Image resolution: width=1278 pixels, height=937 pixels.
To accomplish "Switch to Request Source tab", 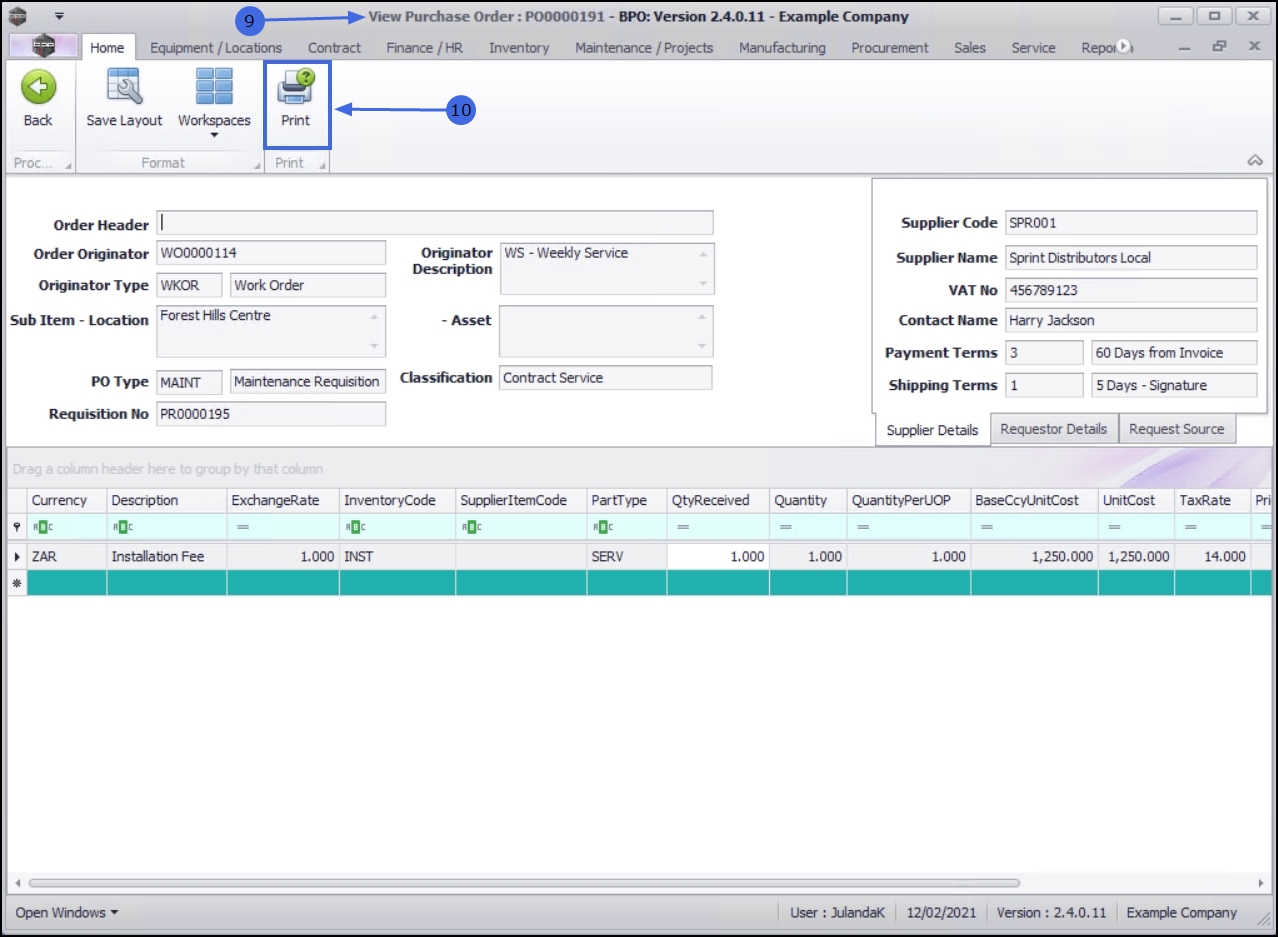I will tap(1177, 429).
